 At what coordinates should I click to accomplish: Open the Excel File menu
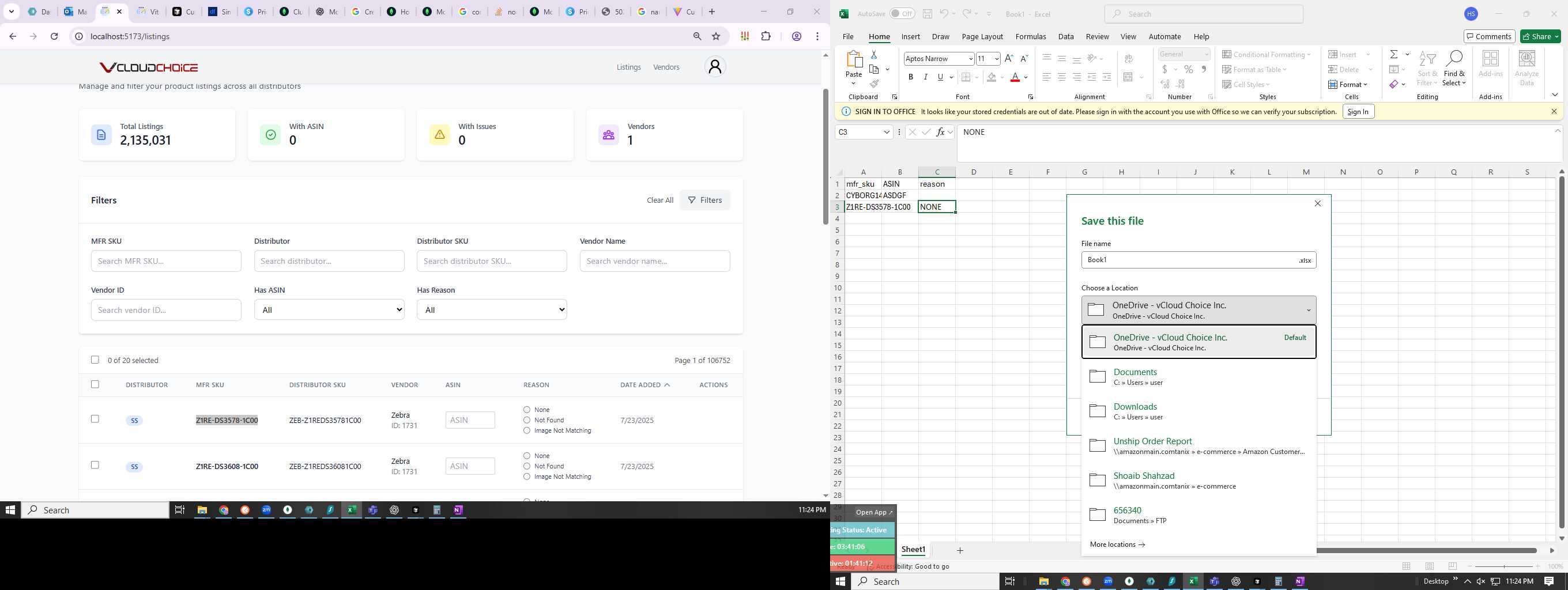click(848, 36)
